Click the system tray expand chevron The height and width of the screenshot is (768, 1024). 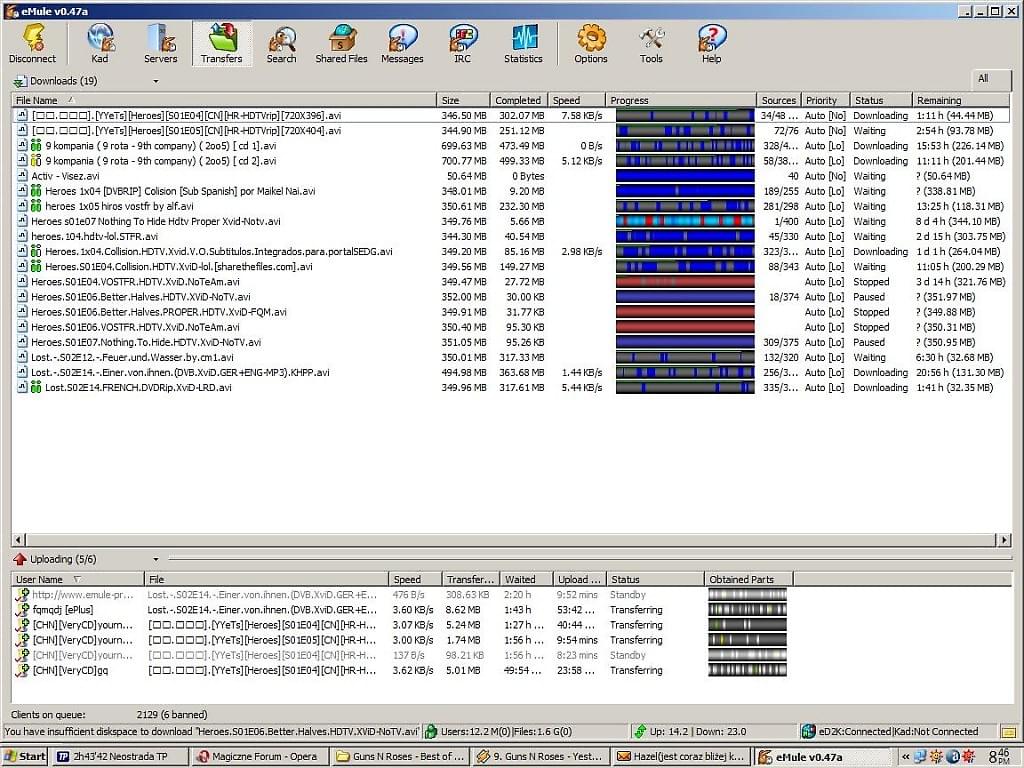[x=905, y=758]
